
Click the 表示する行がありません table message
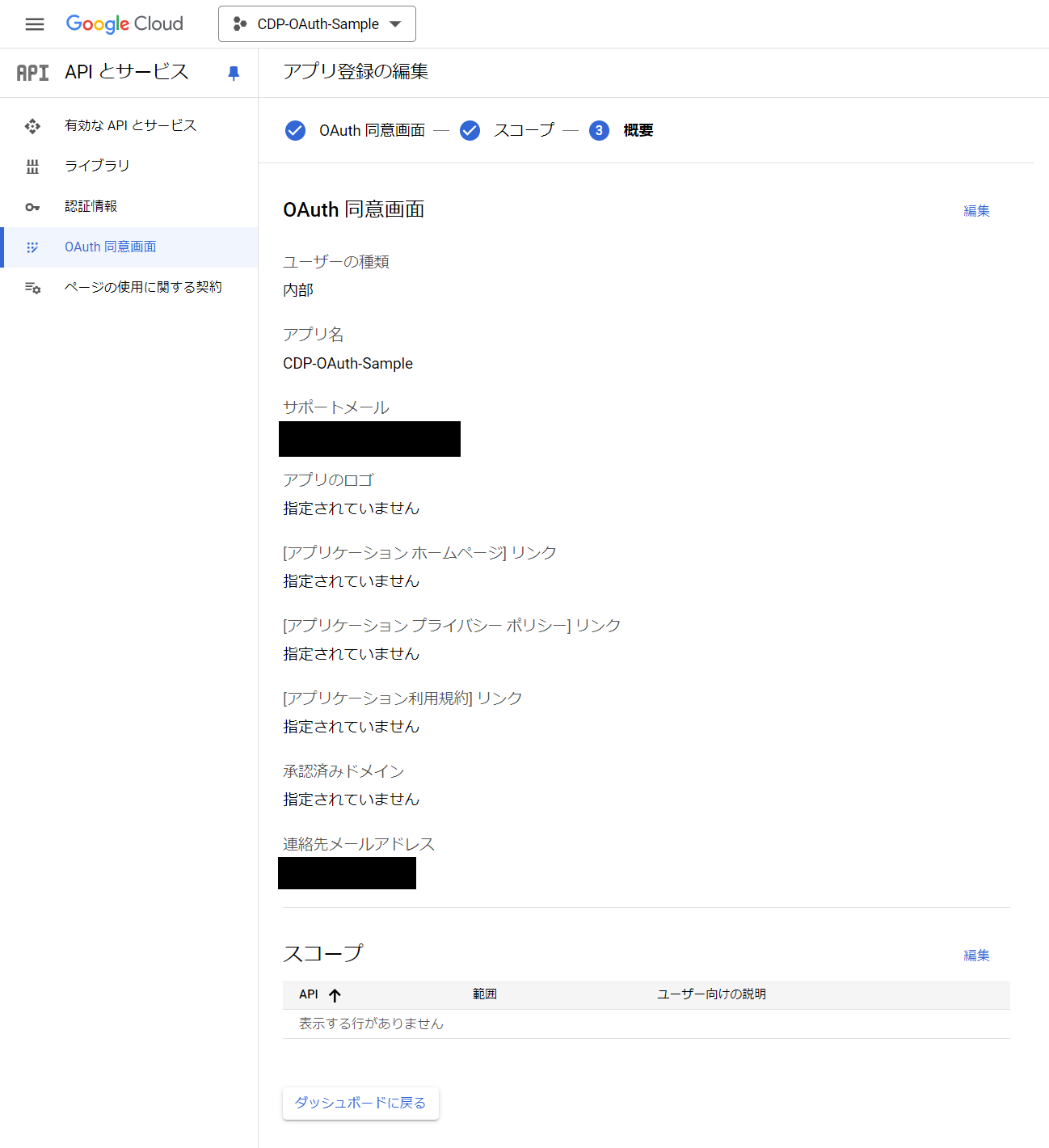pos(371,1024)
